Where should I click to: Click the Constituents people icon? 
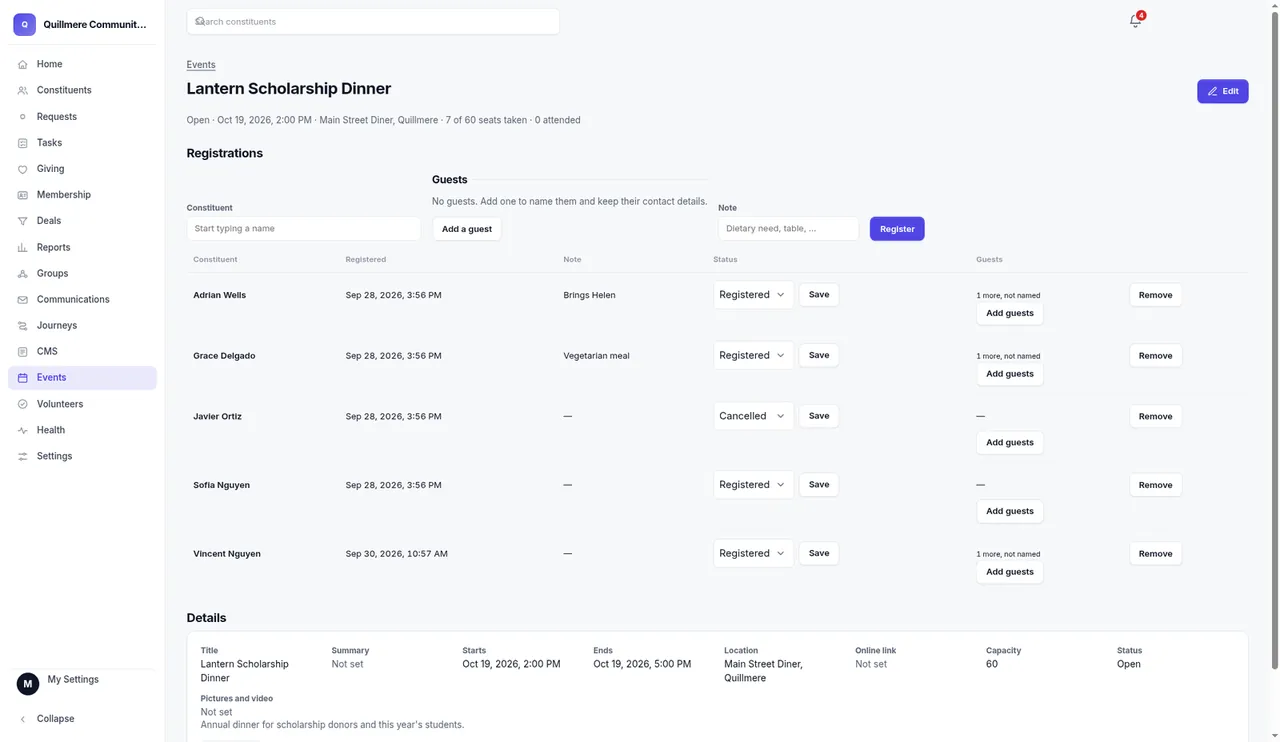pyautogui.click(x=23, y=90)
